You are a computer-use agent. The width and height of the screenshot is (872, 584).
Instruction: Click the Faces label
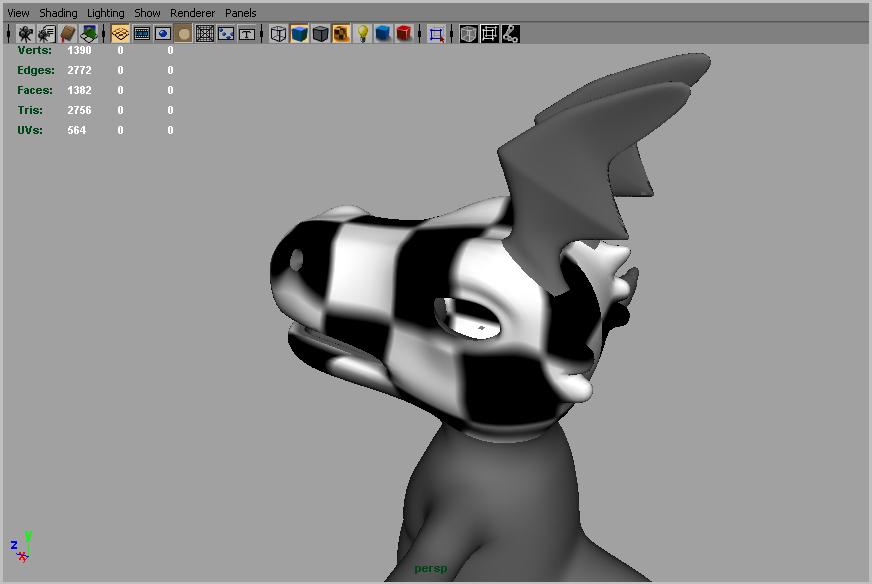pos(35,90)
